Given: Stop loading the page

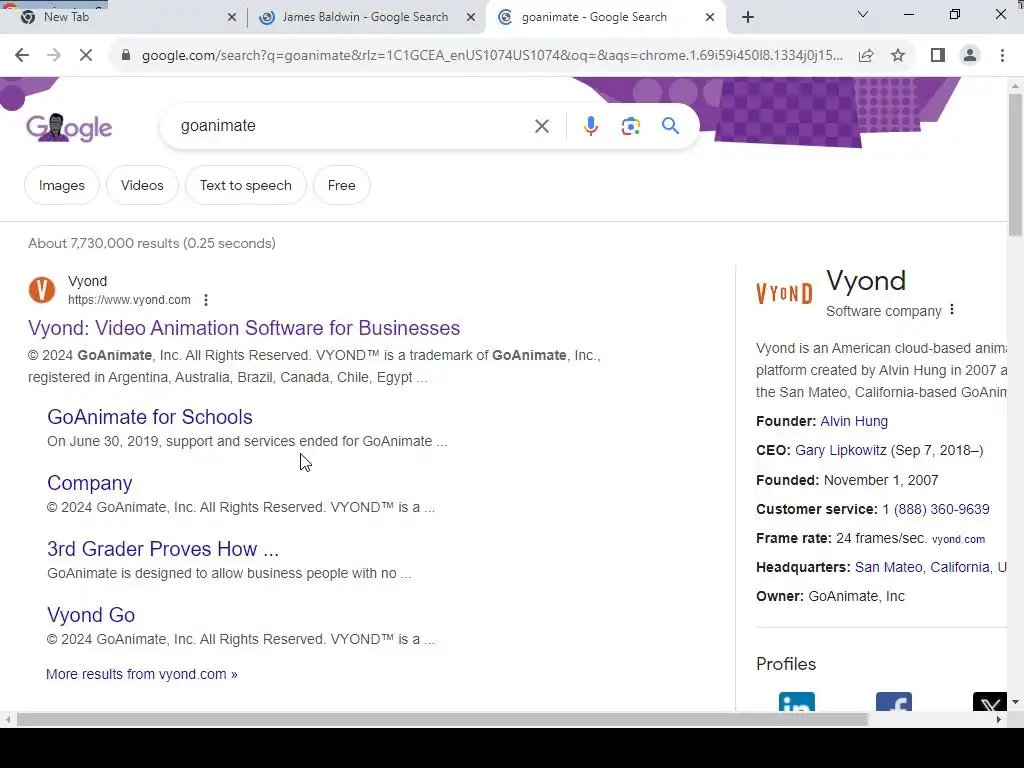Looking at the screenshot, I should (86, 56).
